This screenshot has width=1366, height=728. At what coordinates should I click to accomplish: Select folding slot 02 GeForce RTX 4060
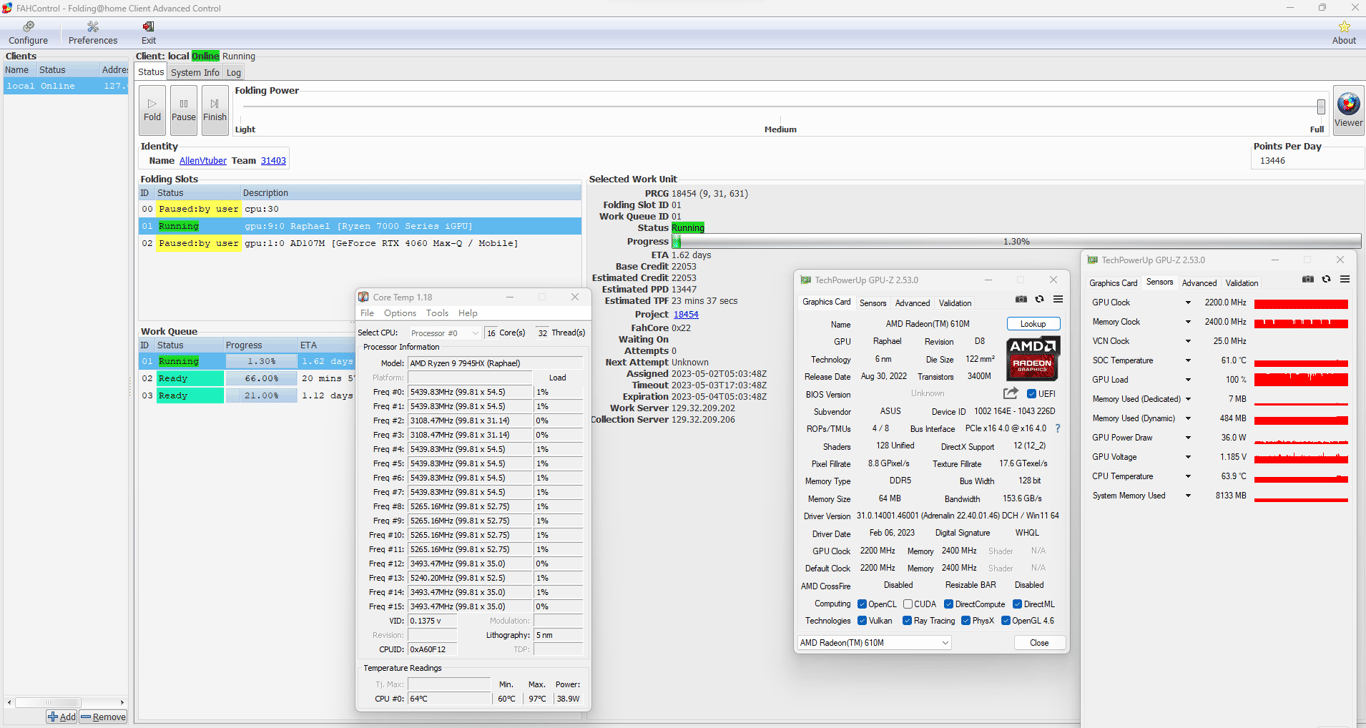[360, 244]
